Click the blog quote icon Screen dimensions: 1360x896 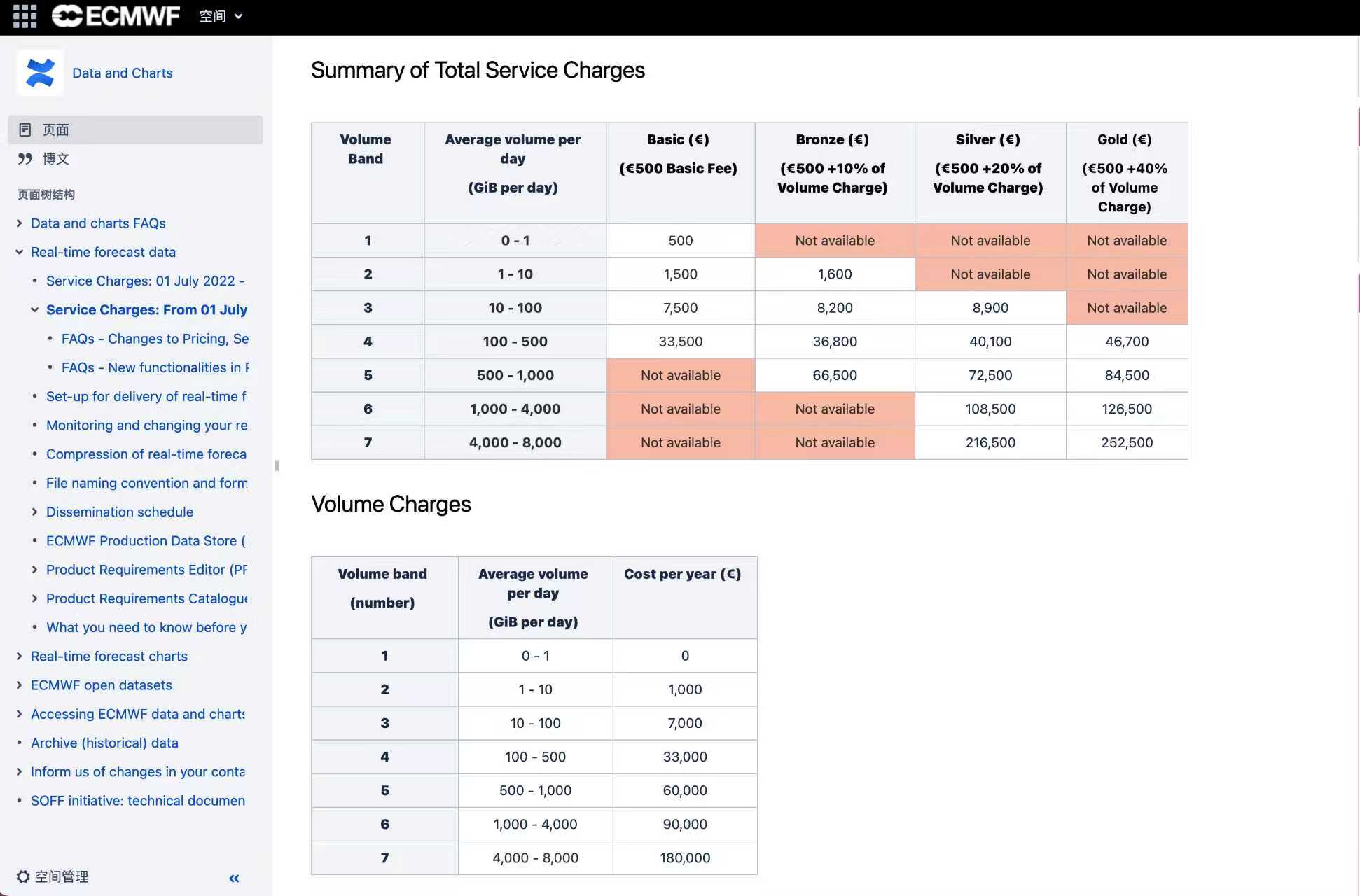25,159
